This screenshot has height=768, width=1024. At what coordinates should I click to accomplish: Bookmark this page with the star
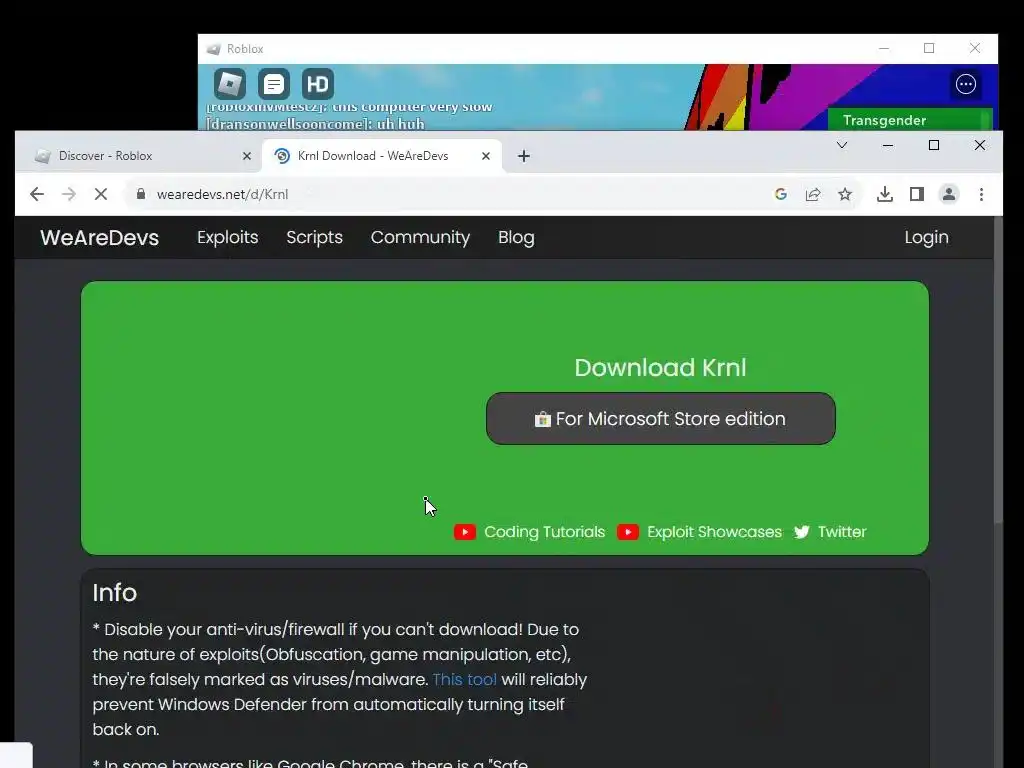coord(845,194)
